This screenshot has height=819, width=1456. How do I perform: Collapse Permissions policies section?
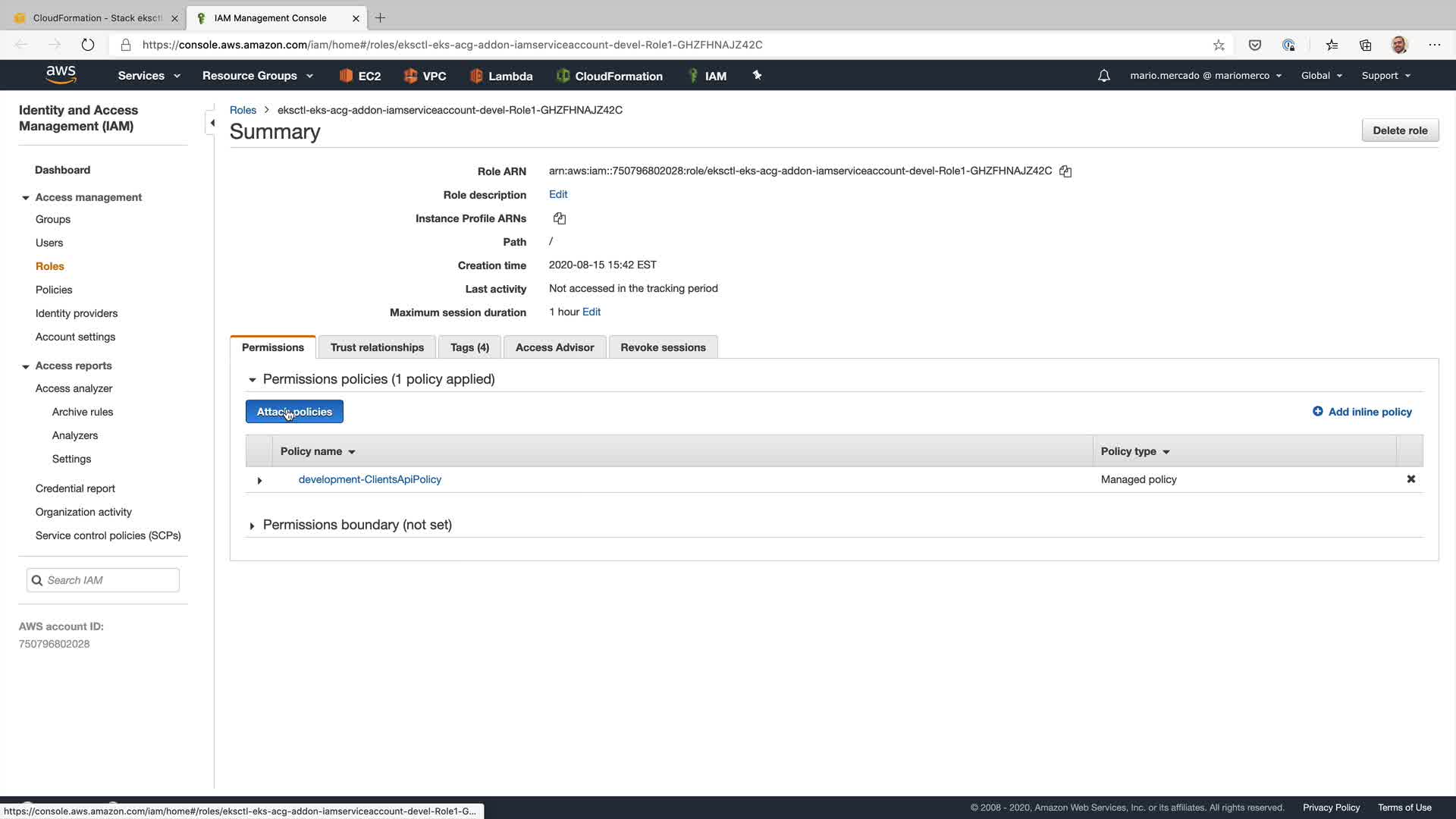(253, 380)
